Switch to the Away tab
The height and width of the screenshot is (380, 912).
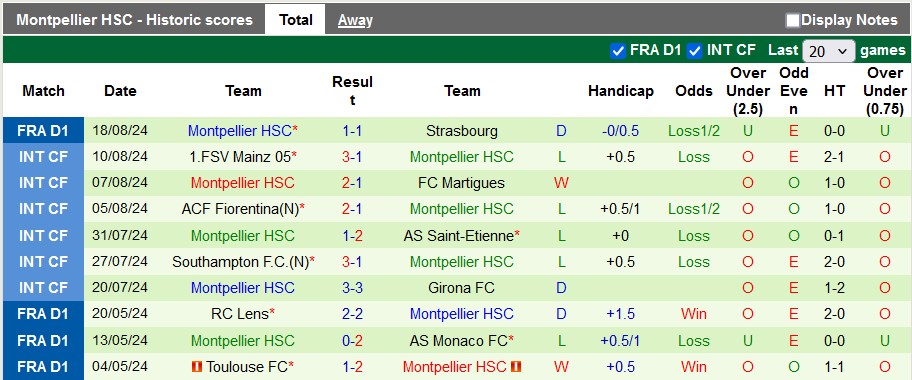pyautogui.click(x=355, y=20)
